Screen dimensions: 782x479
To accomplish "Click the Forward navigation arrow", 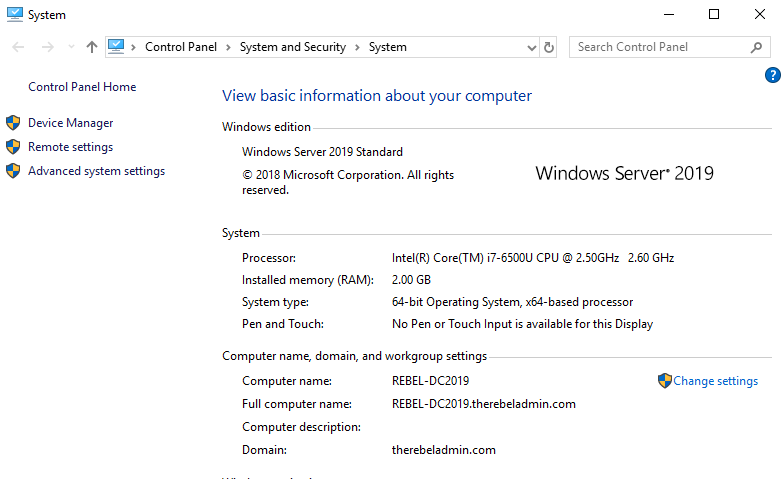I will (x=47, y=47).
